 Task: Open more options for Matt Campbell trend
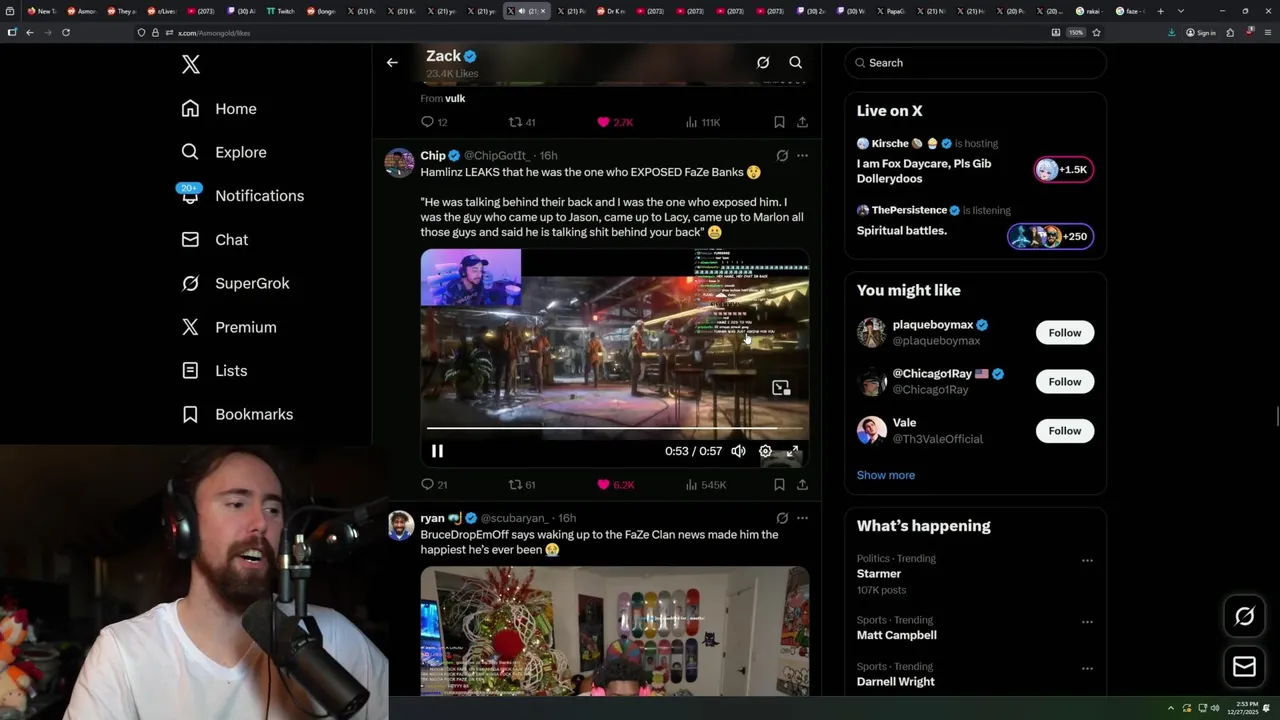pos(1087,622)
